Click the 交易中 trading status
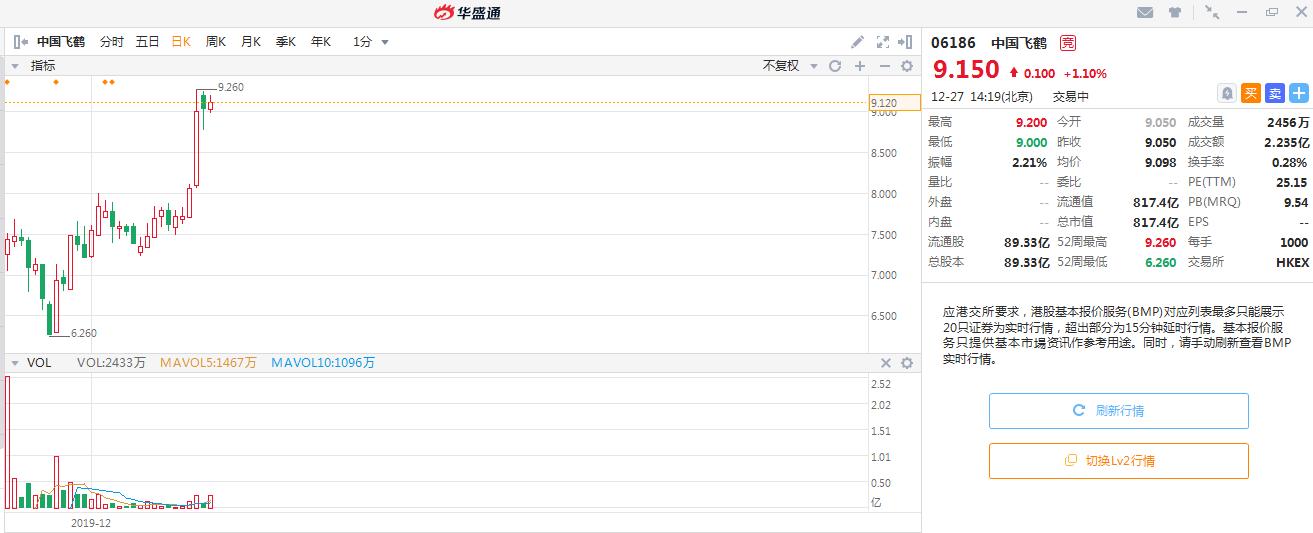The image size is (1313, 533). (1070, 97)
